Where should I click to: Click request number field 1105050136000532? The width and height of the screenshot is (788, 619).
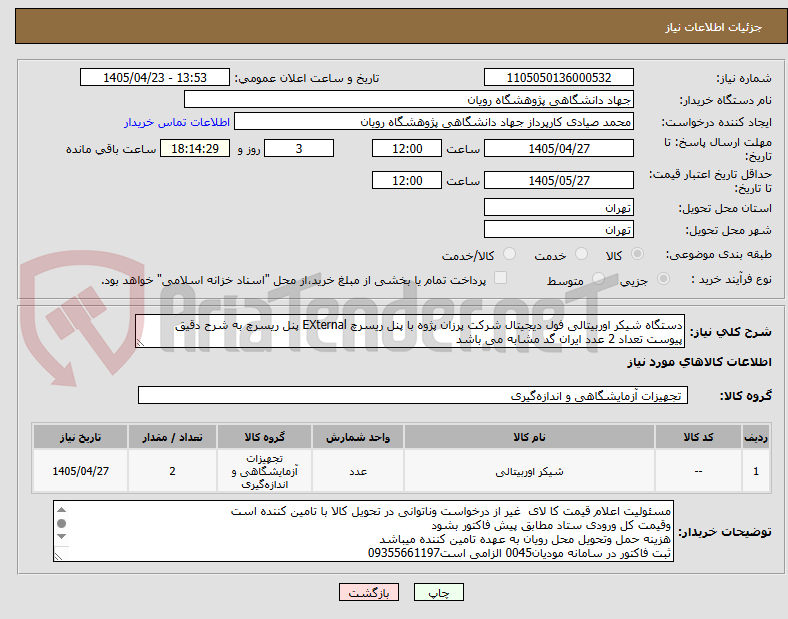tap(558, 77)
